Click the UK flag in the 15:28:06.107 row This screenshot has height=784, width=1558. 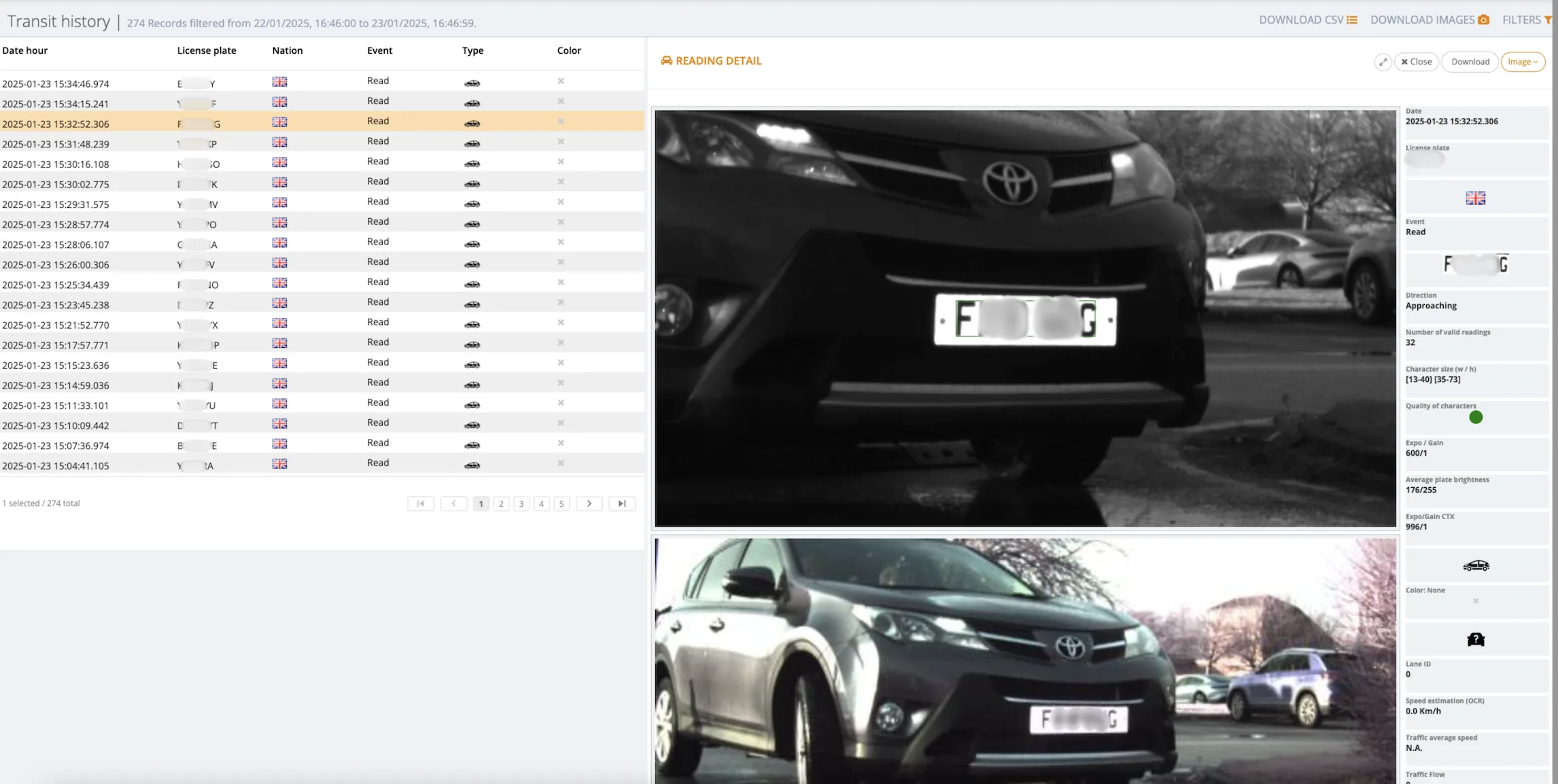tap(279, 243)
